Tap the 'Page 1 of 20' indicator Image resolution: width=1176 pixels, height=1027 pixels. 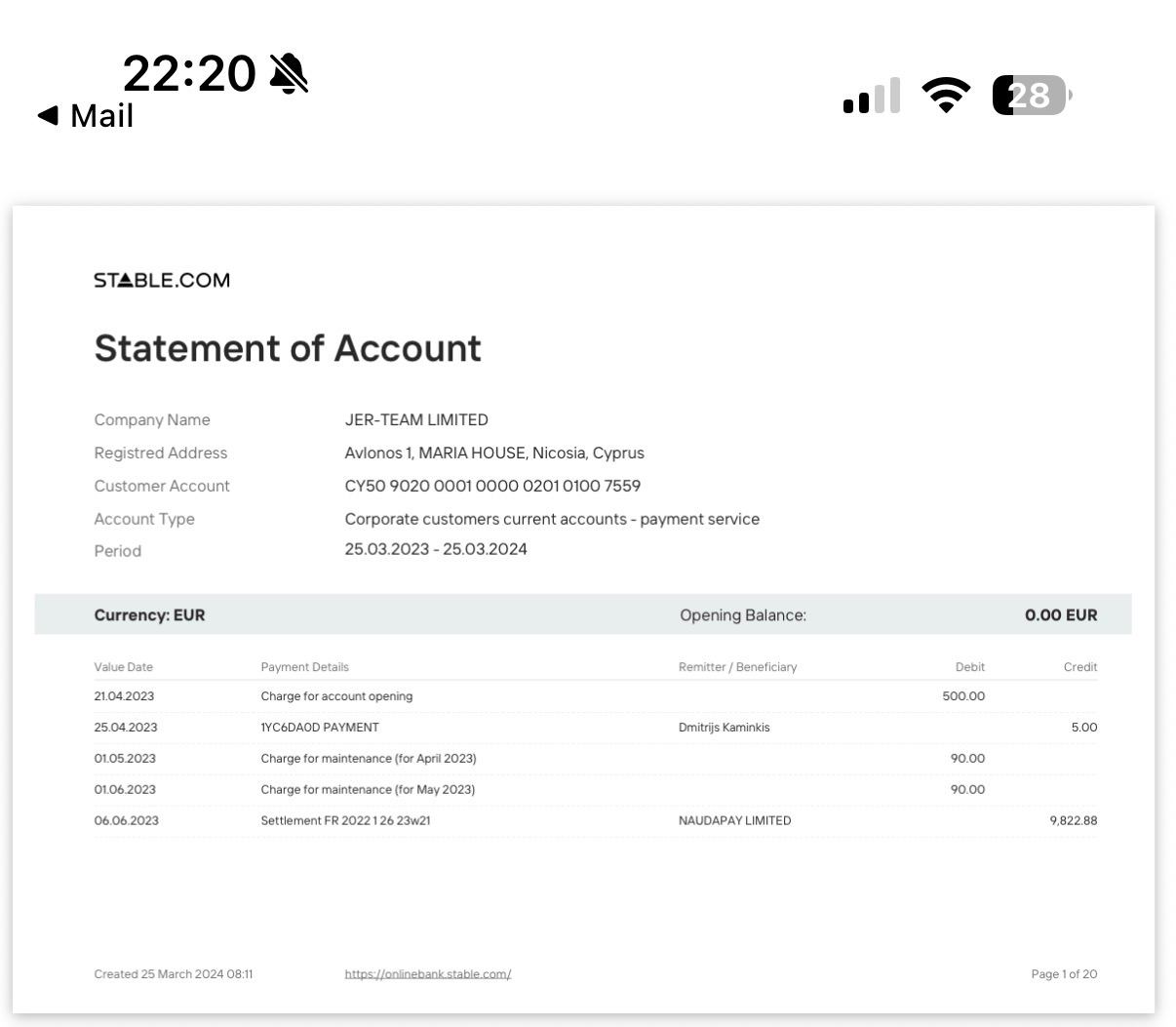pos(1064,974)
